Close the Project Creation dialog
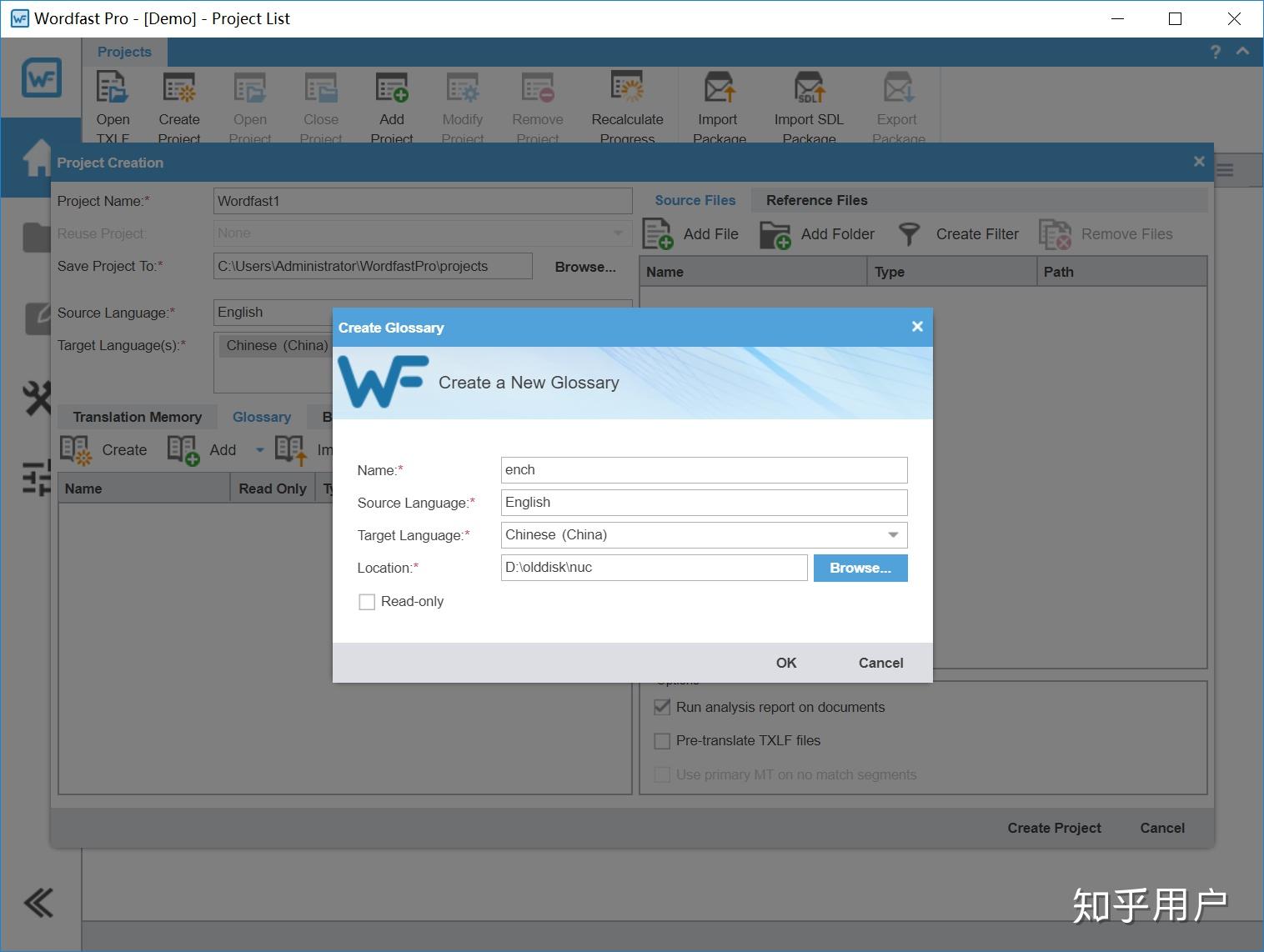This screenshot has width=1264, height=952. coord(1199,162)
